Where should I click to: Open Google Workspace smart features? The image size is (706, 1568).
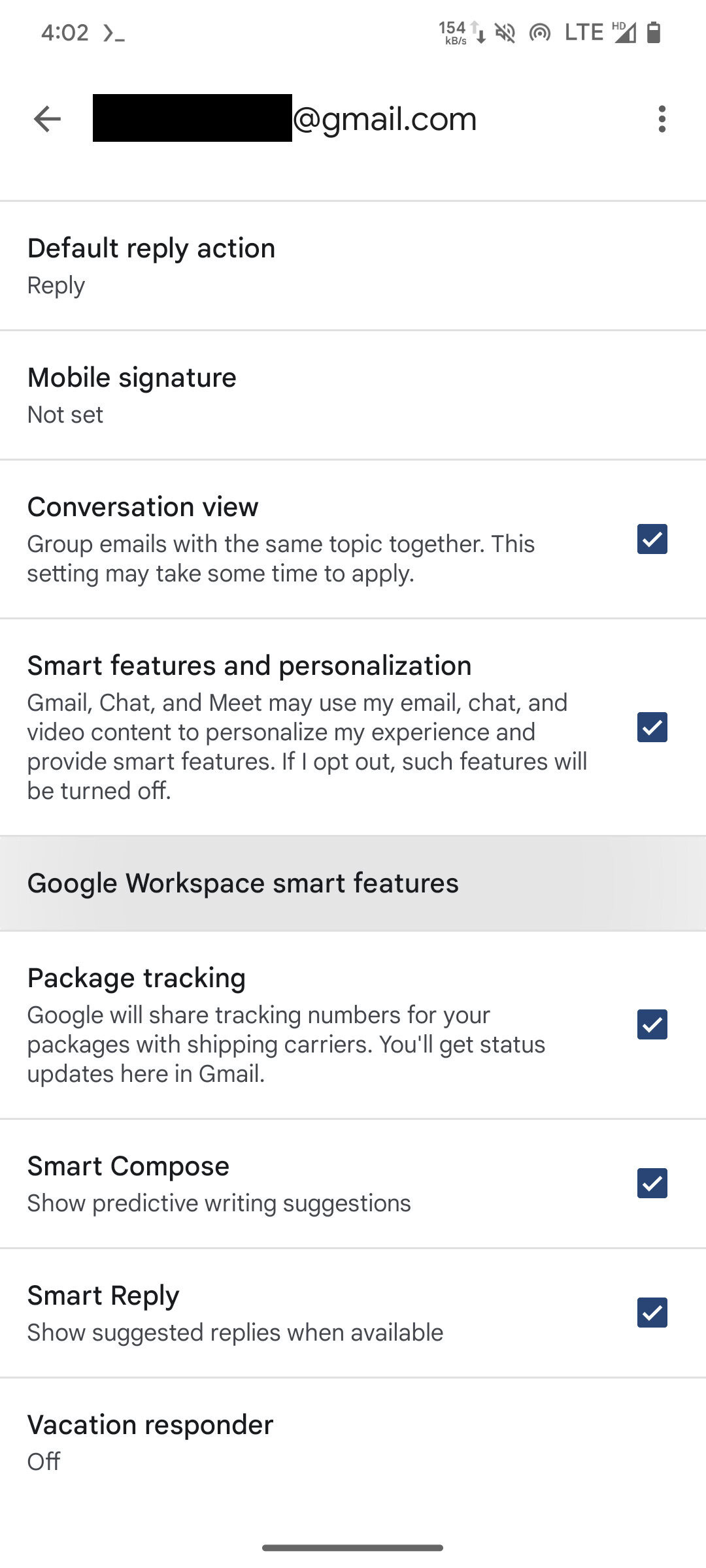243,883
